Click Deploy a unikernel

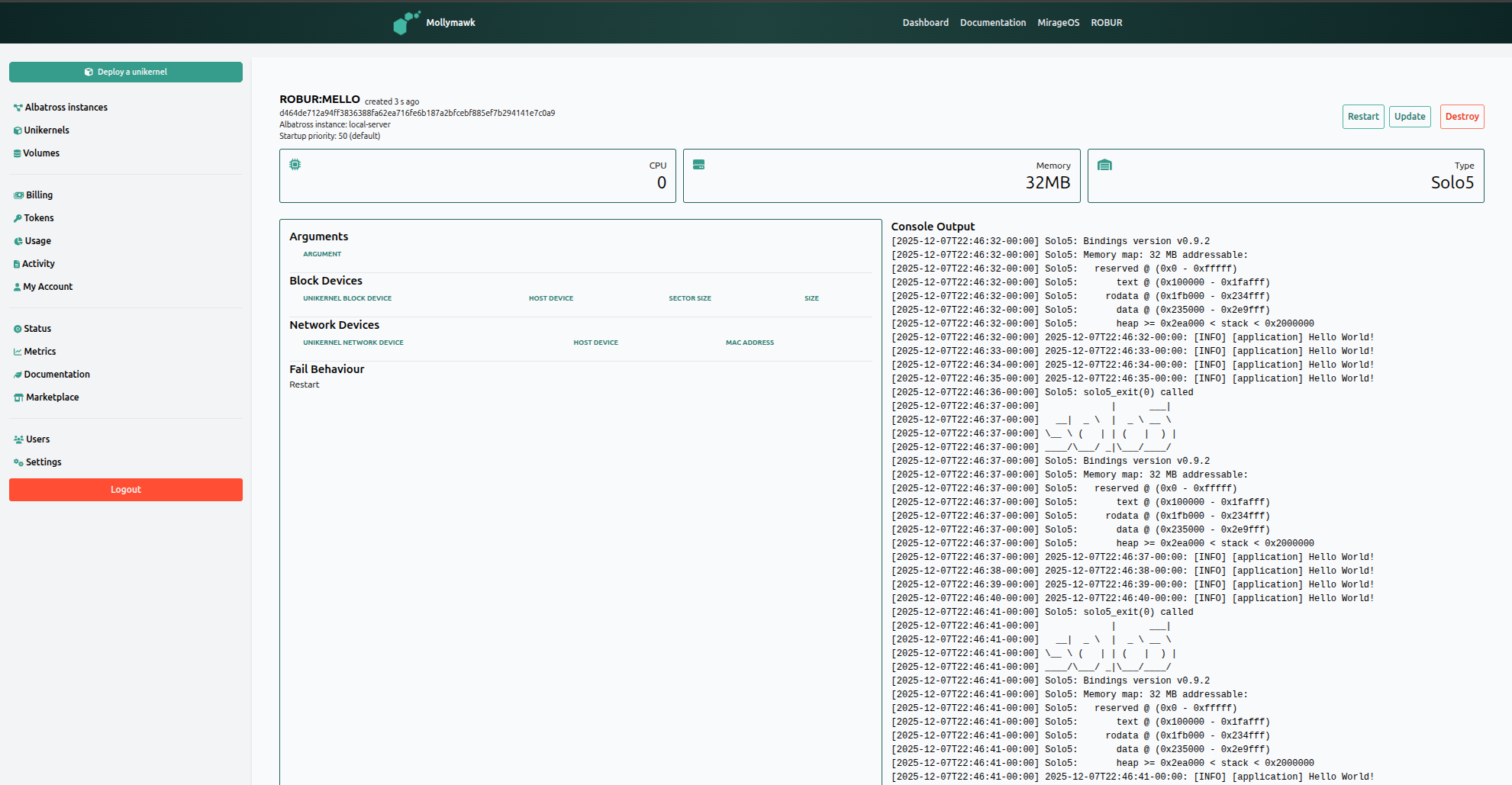tap(125, 72)
